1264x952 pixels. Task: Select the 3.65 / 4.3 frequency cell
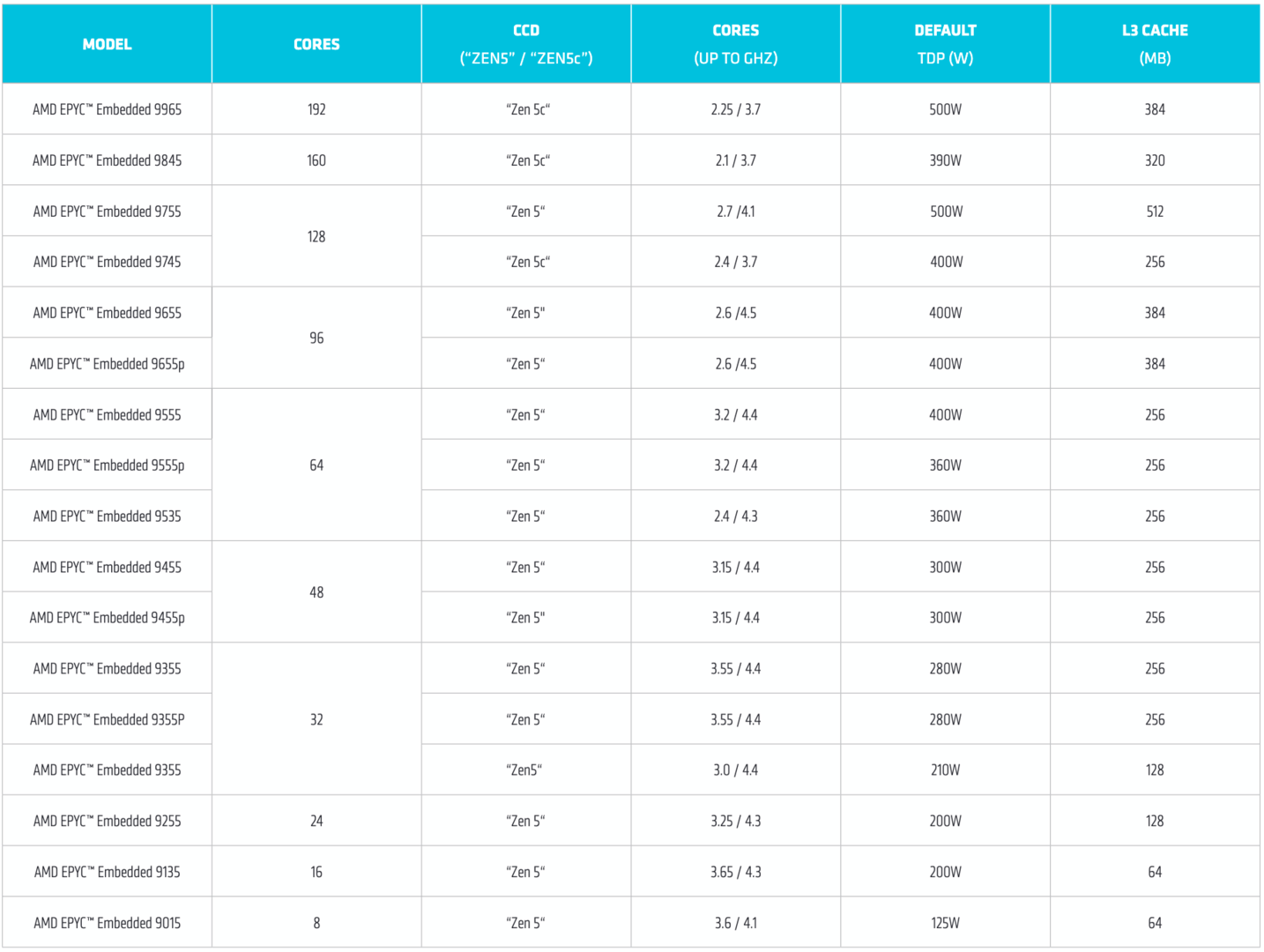pyautogui.click(x=735, y=872)
